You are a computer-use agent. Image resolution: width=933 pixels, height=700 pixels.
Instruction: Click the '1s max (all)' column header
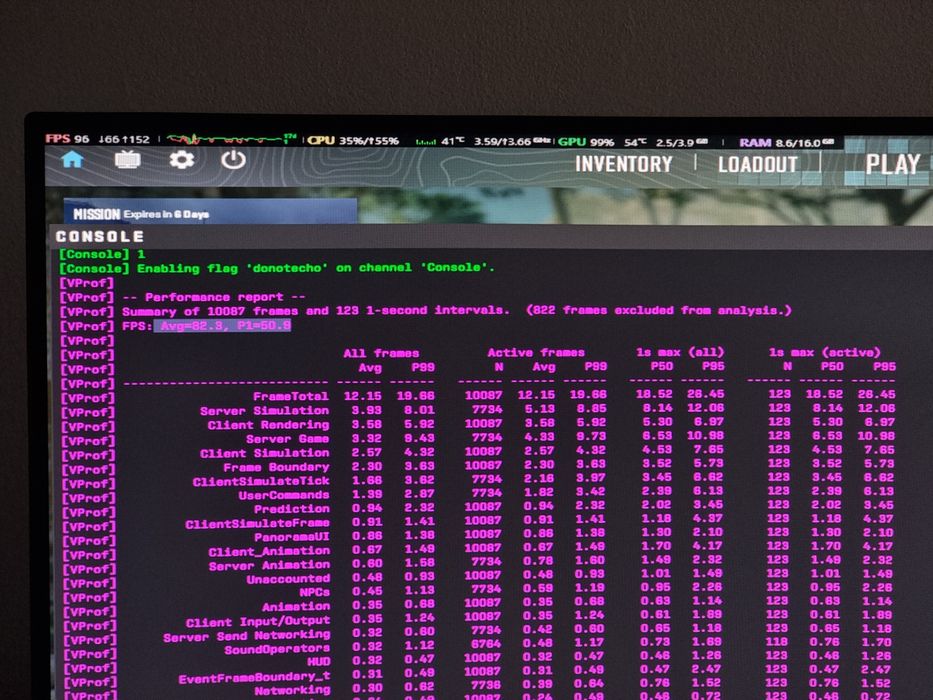coord(680,352)
